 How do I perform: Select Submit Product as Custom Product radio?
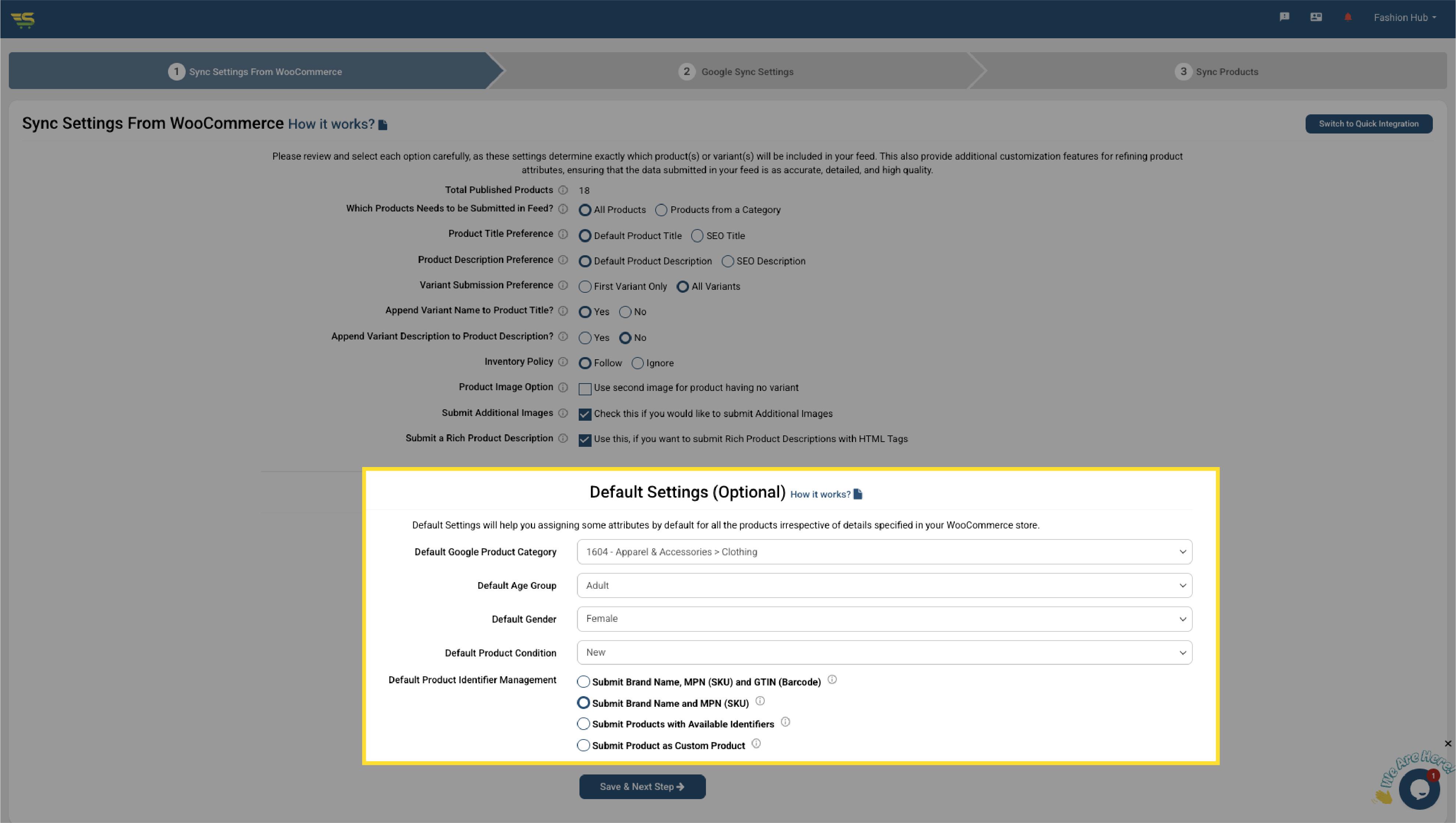tap(583, 745)
